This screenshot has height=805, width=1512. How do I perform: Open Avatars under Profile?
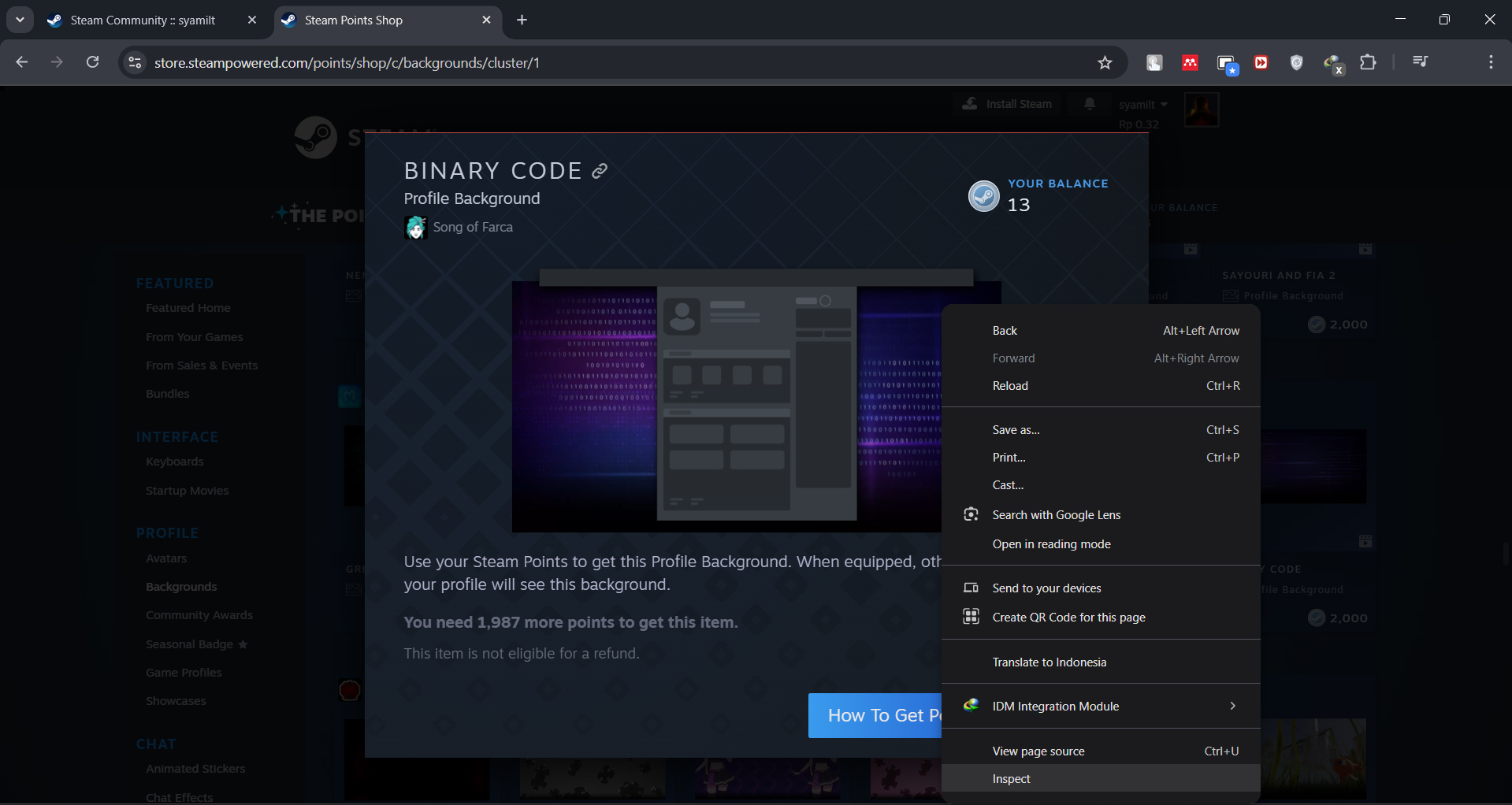tap(166, 558)
